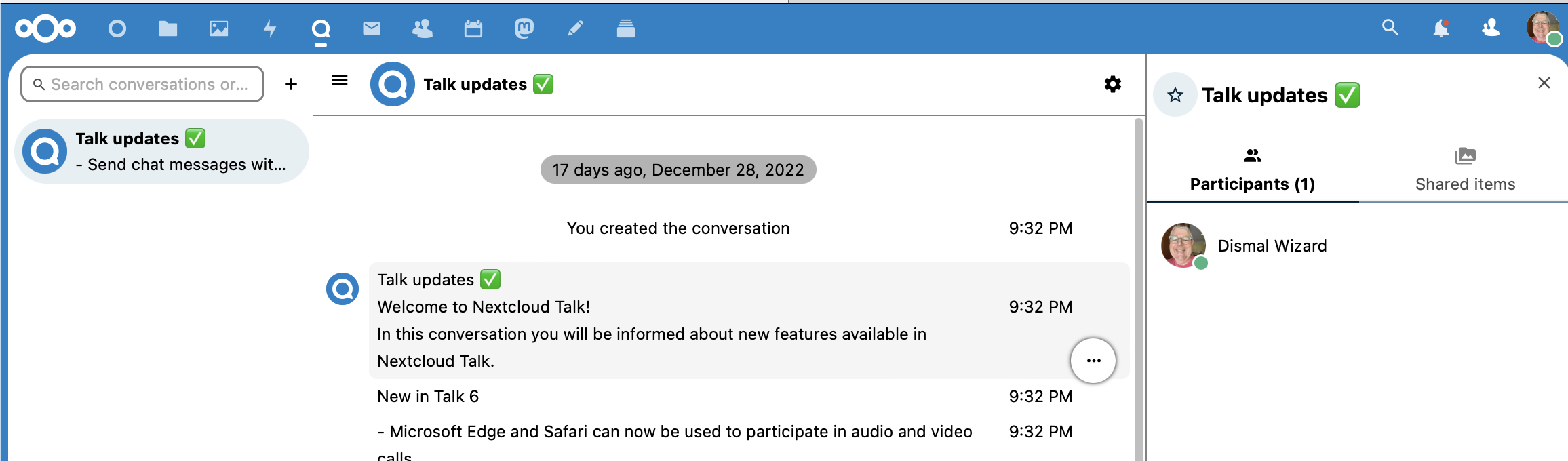Image resolution: width=1568 pixels, height=461 pixels.
Task: Open the Calendar app icon
Action: pos(473,28)
